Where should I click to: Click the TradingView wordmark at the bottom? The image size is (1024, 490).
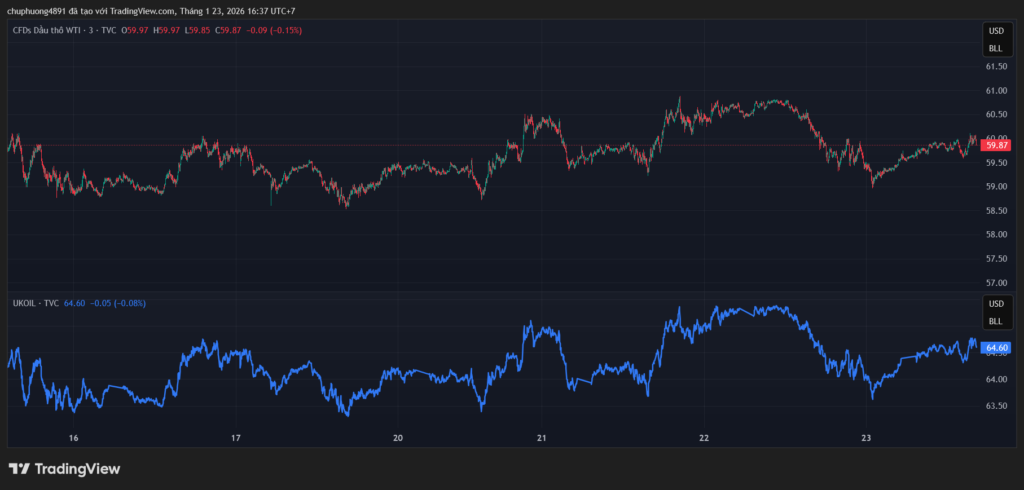point(77,468)
